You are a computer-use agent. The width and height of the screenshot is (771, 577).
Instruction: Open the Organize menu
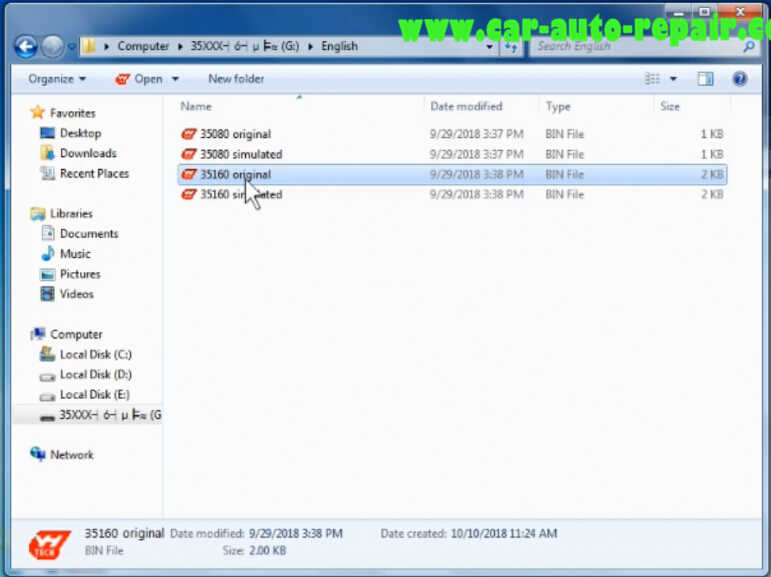pos(57,79)
